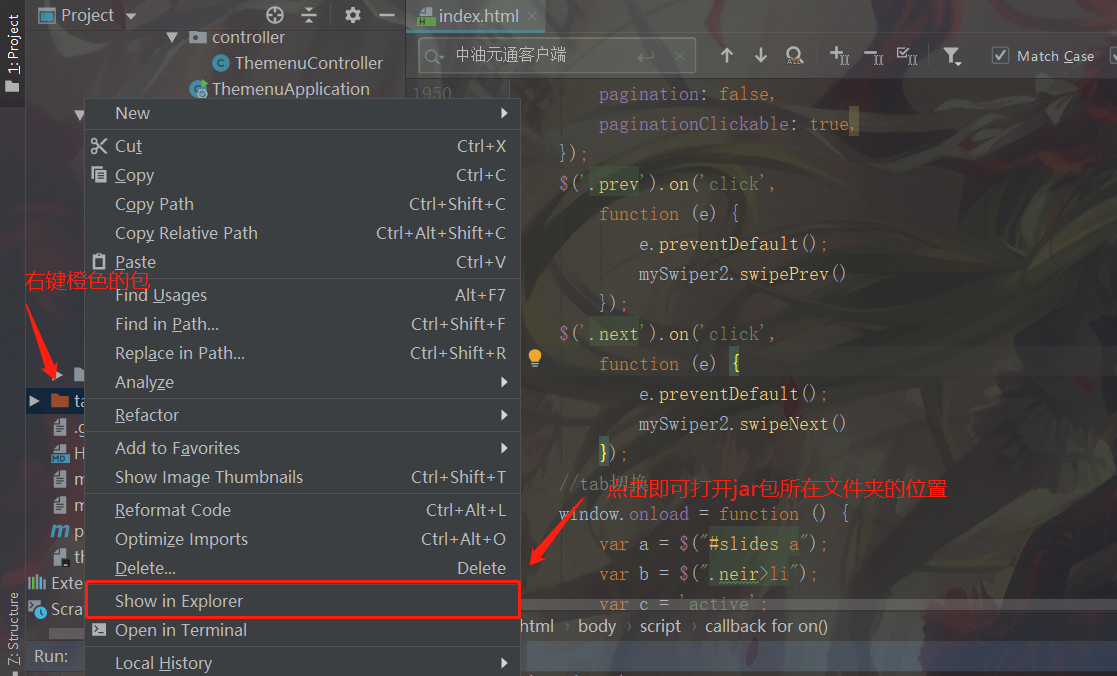The height and width of the screenshot is (676, 1117).
Task: Choose Optimize Imports menu entry
Action: pos(303,539)
